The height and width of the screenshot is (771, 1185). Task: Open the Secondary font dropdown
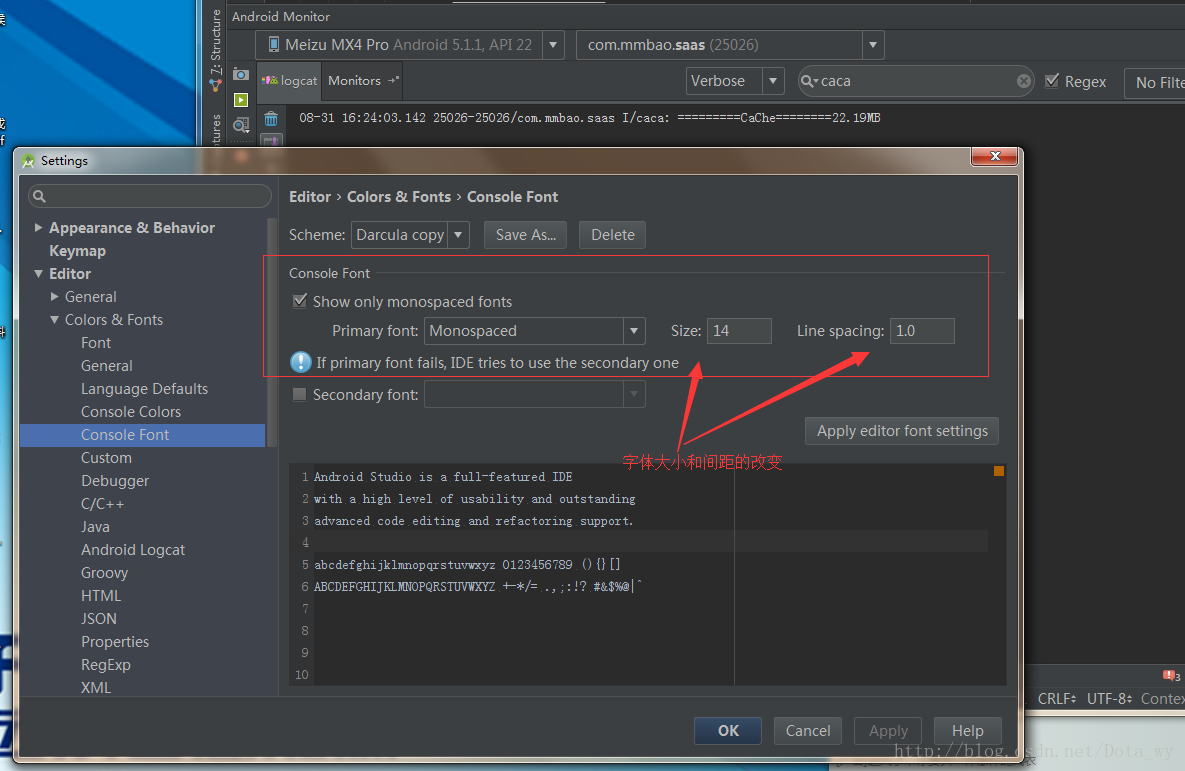(x=634, y=394)
